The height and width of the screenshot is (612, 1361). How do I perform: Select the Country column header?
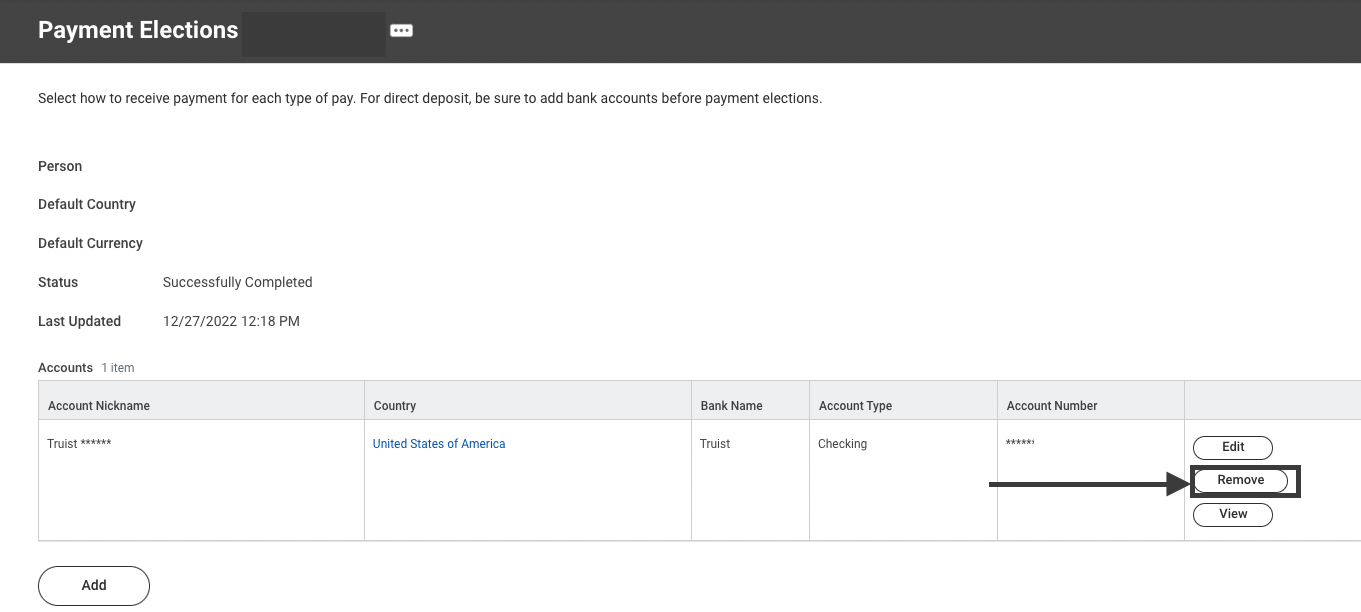point(394,405)
